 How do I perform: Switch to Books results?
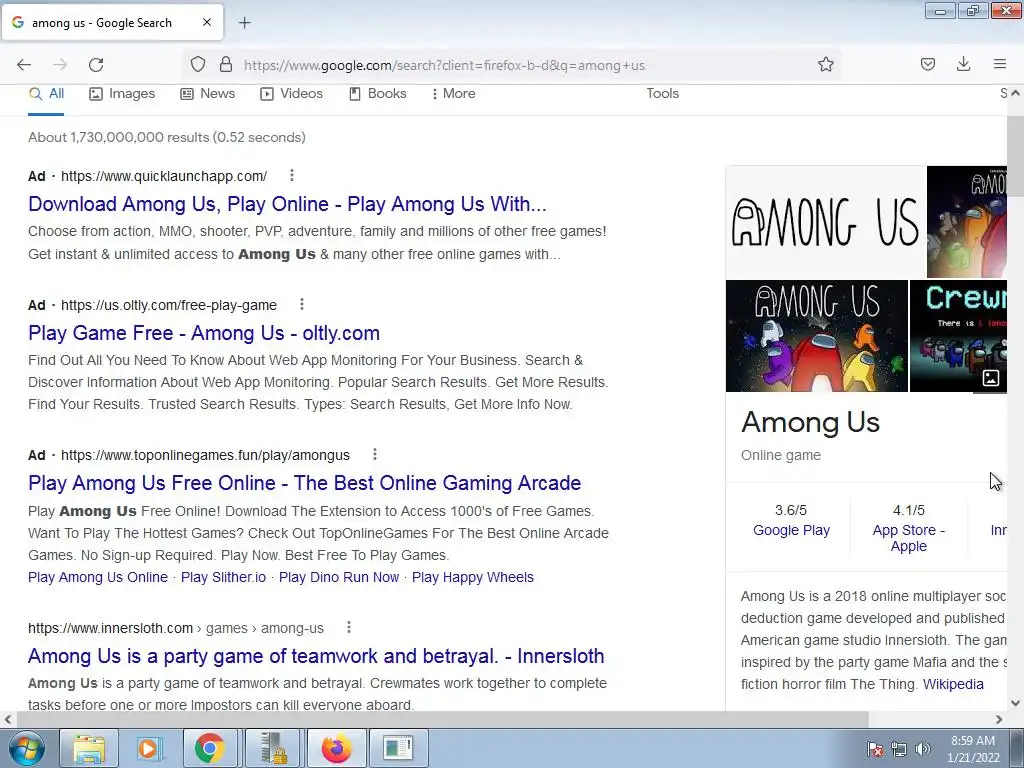[x=377, y=93]
